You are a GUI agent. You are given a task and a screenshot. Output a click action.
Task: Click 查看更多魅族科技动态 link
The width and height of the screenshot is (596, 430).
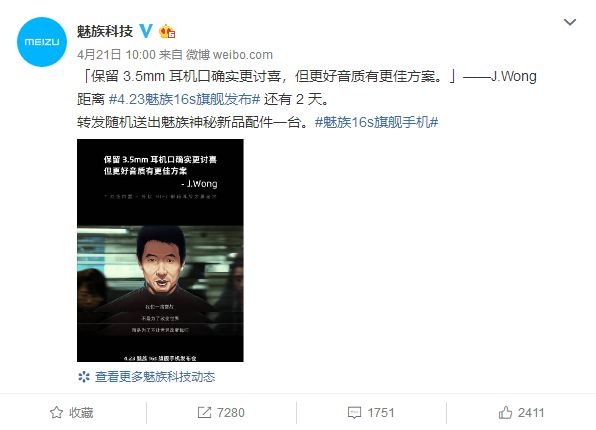pyautogui.click(x=155, y=377)
